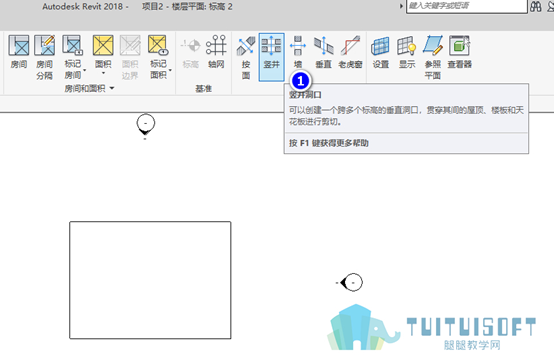
Task: Click the right elevation marker symbol
Action: (x=351, y=282)
